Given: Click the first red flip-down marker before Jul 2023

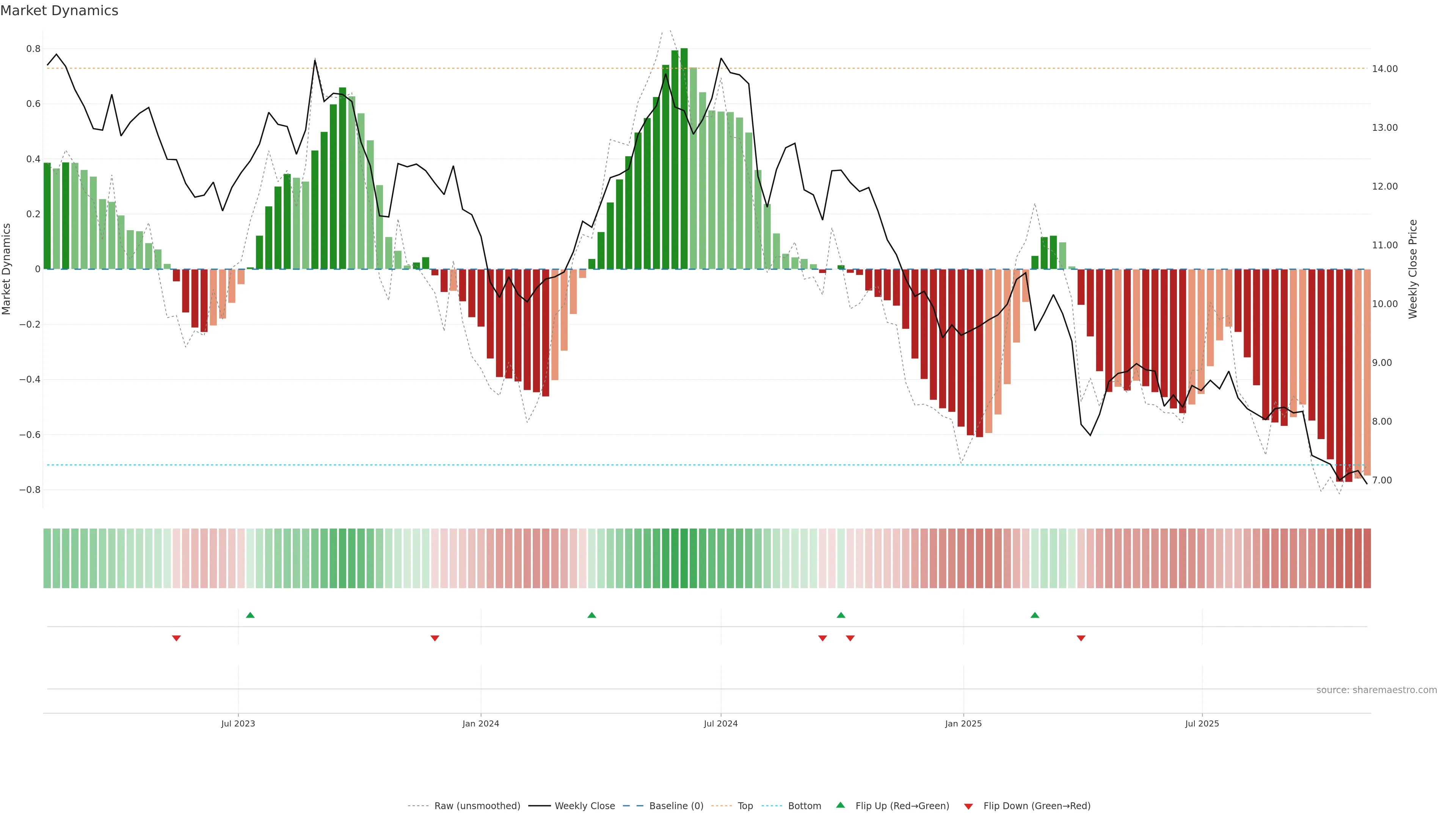Looking at the screenshot, I should point(176,638).
